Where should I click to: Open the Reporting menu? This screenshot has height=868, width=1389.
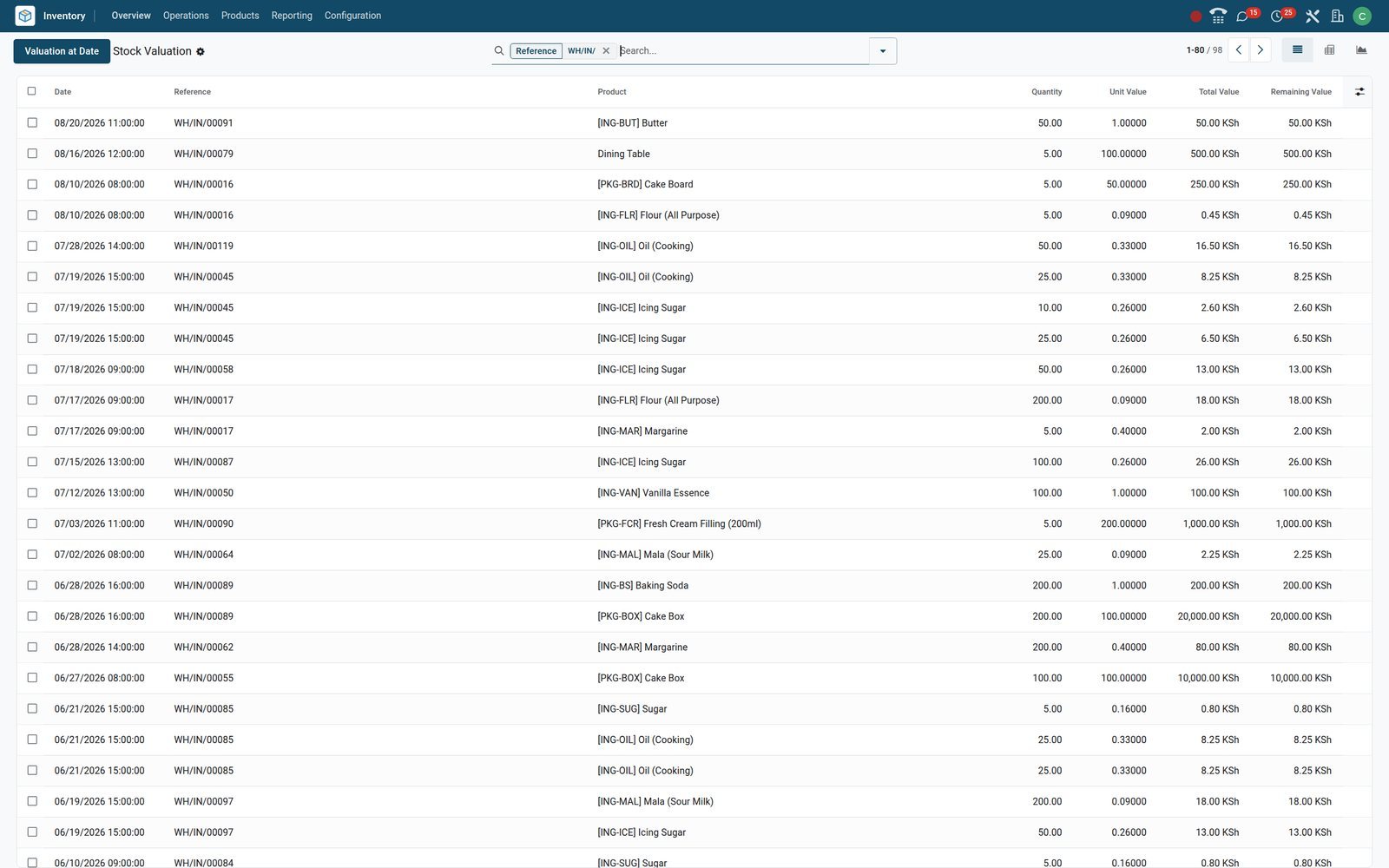[x=292, y=16]
